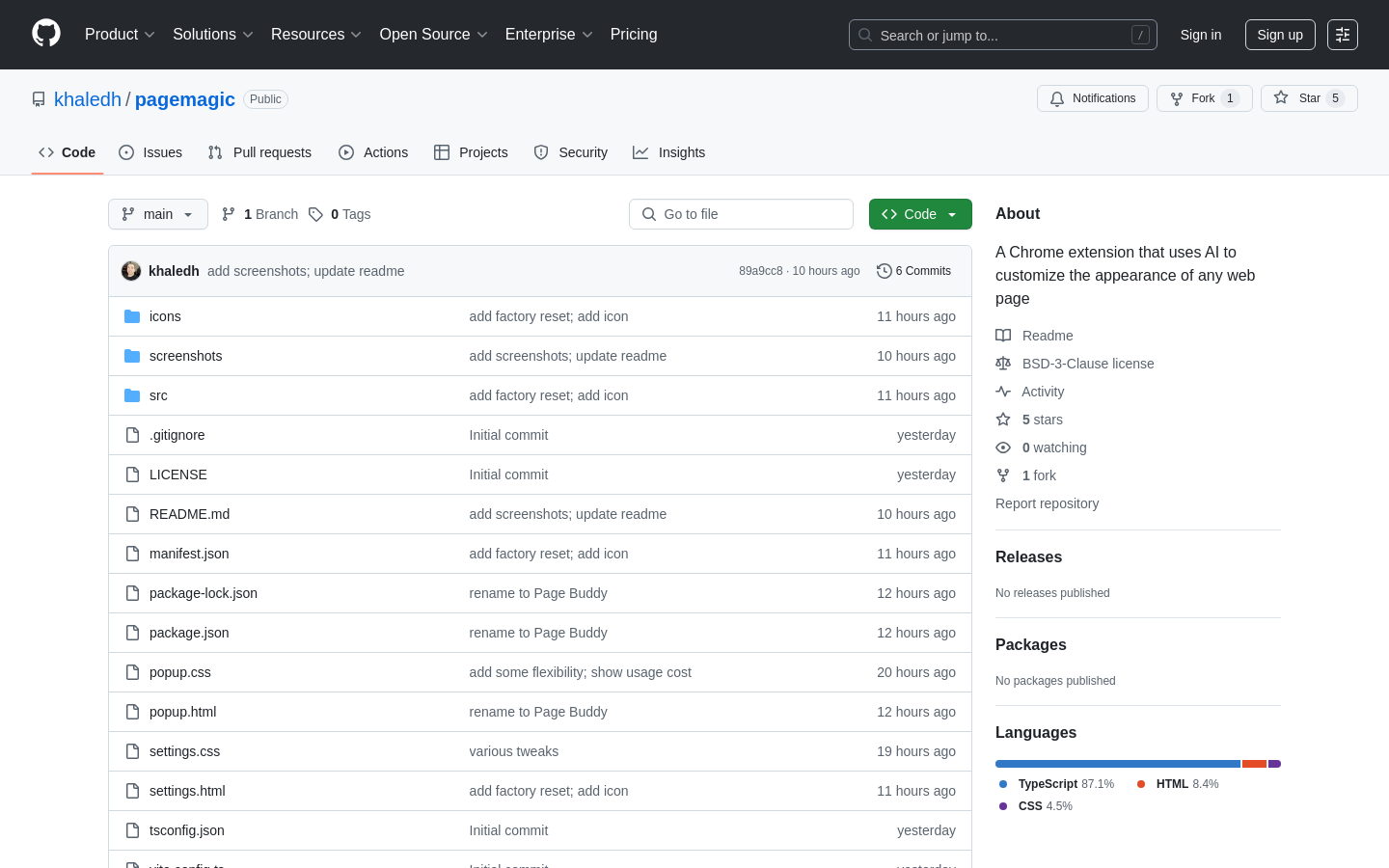Click the icons folder icon
Image resolution: width=1389 pixels, height=868 pixels.
132,316
